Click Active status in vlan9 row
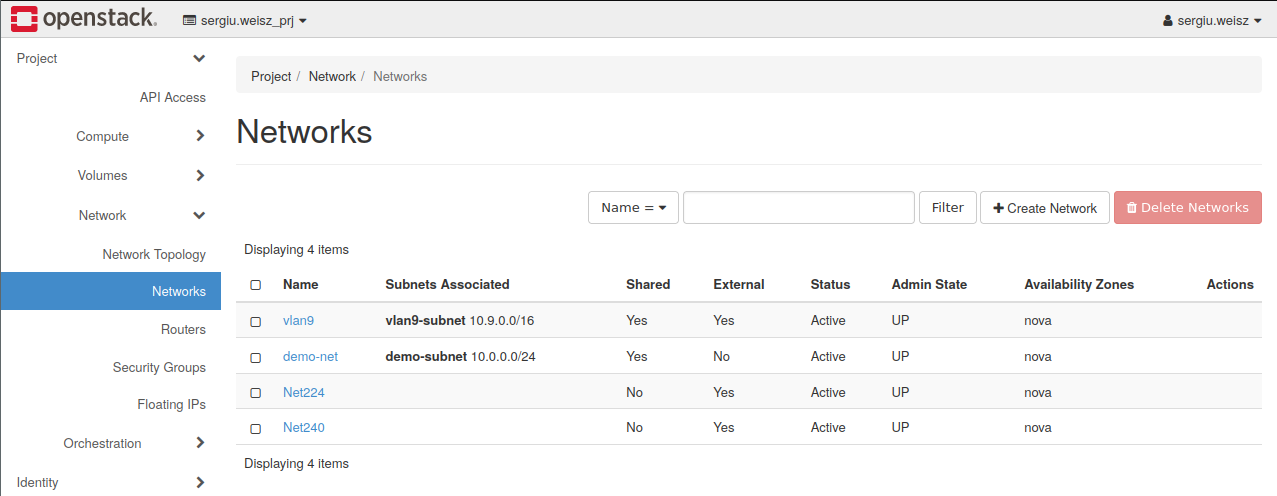Screen dimensions: 1277x496 coord(828,320)
